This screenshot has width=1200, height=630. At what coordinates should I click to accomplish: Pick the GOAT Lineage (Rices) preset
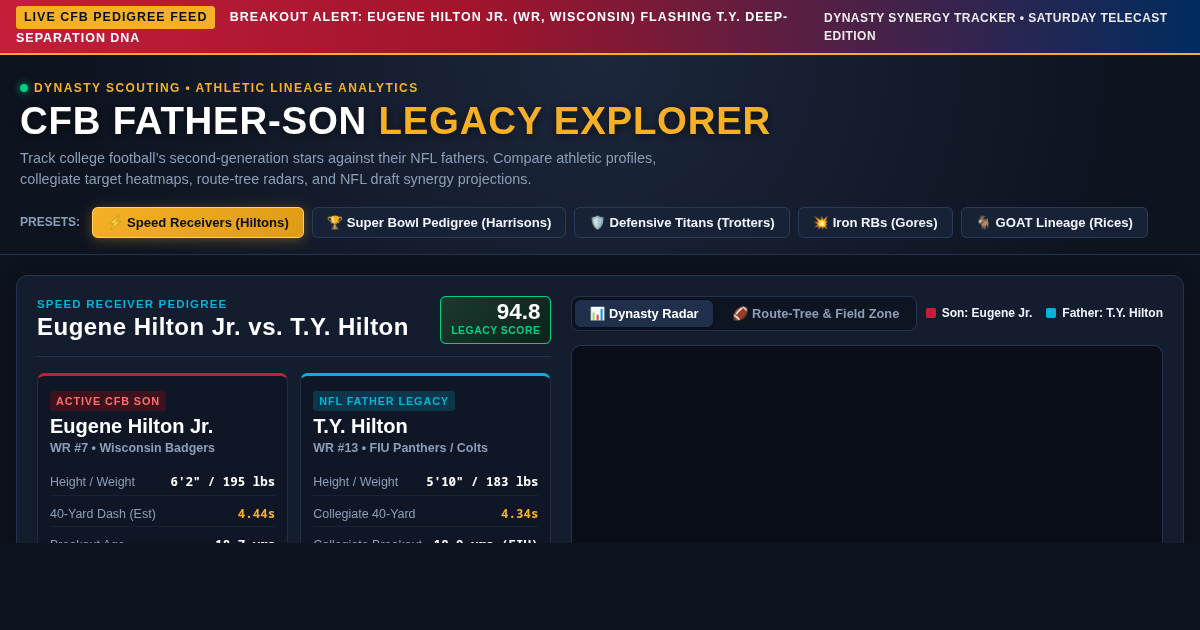[1054, 222]
